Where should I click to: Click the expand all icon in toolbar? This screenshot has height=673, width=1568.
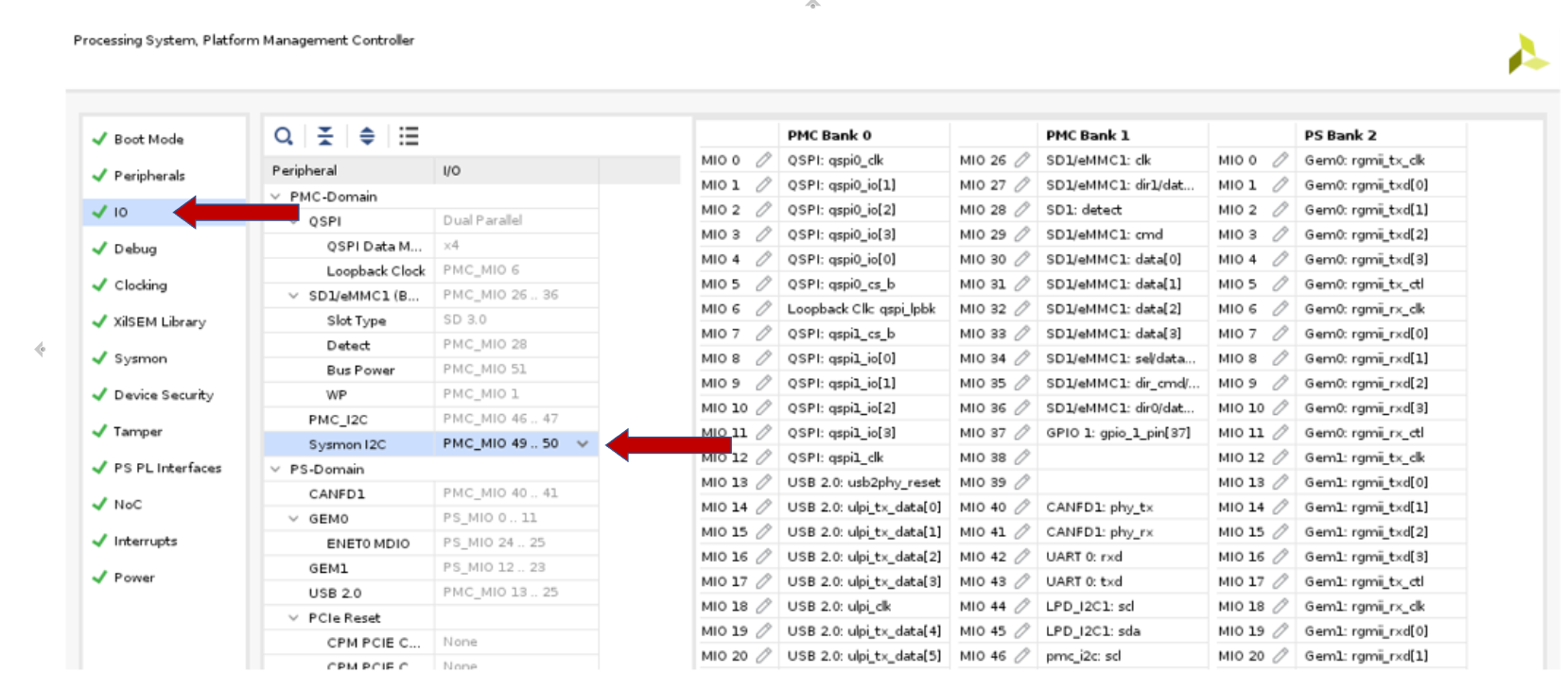click(367, 136)
